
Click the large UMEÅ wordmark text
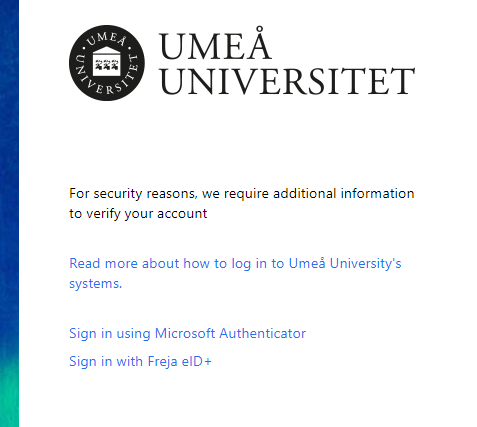click(x=215, y=44)
